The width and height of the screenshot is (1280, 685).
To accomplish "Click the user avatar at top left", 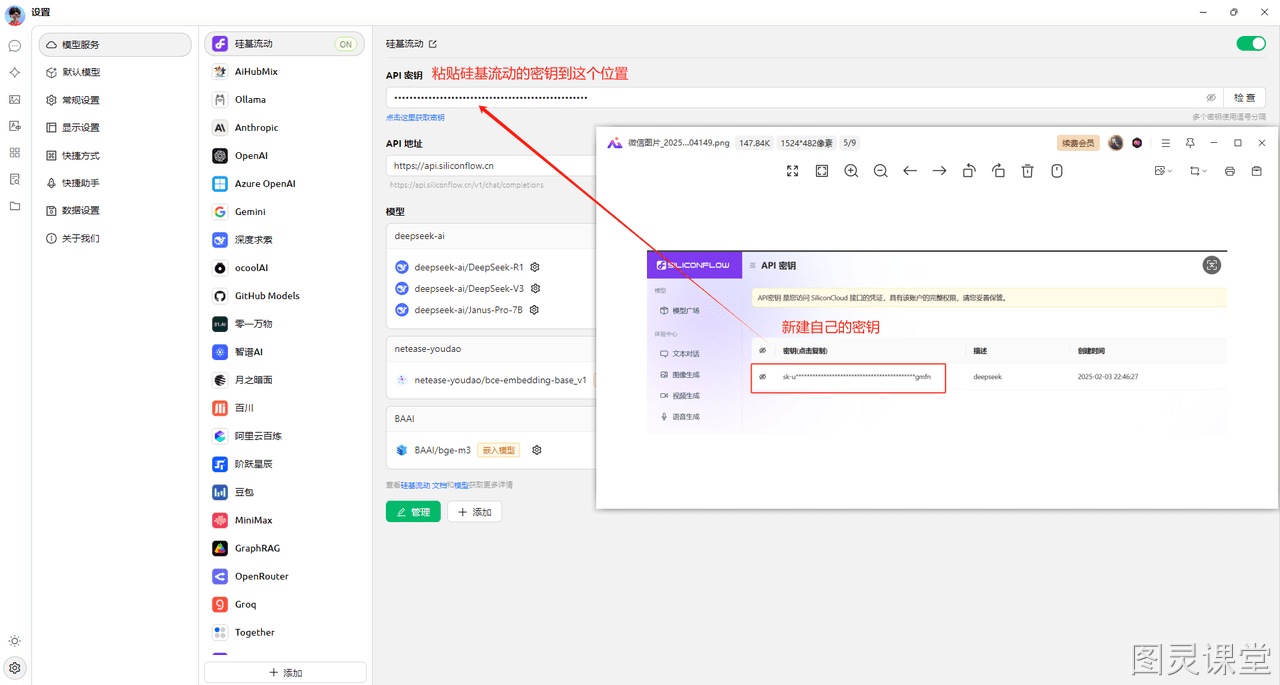I will [x=15, y=14].
